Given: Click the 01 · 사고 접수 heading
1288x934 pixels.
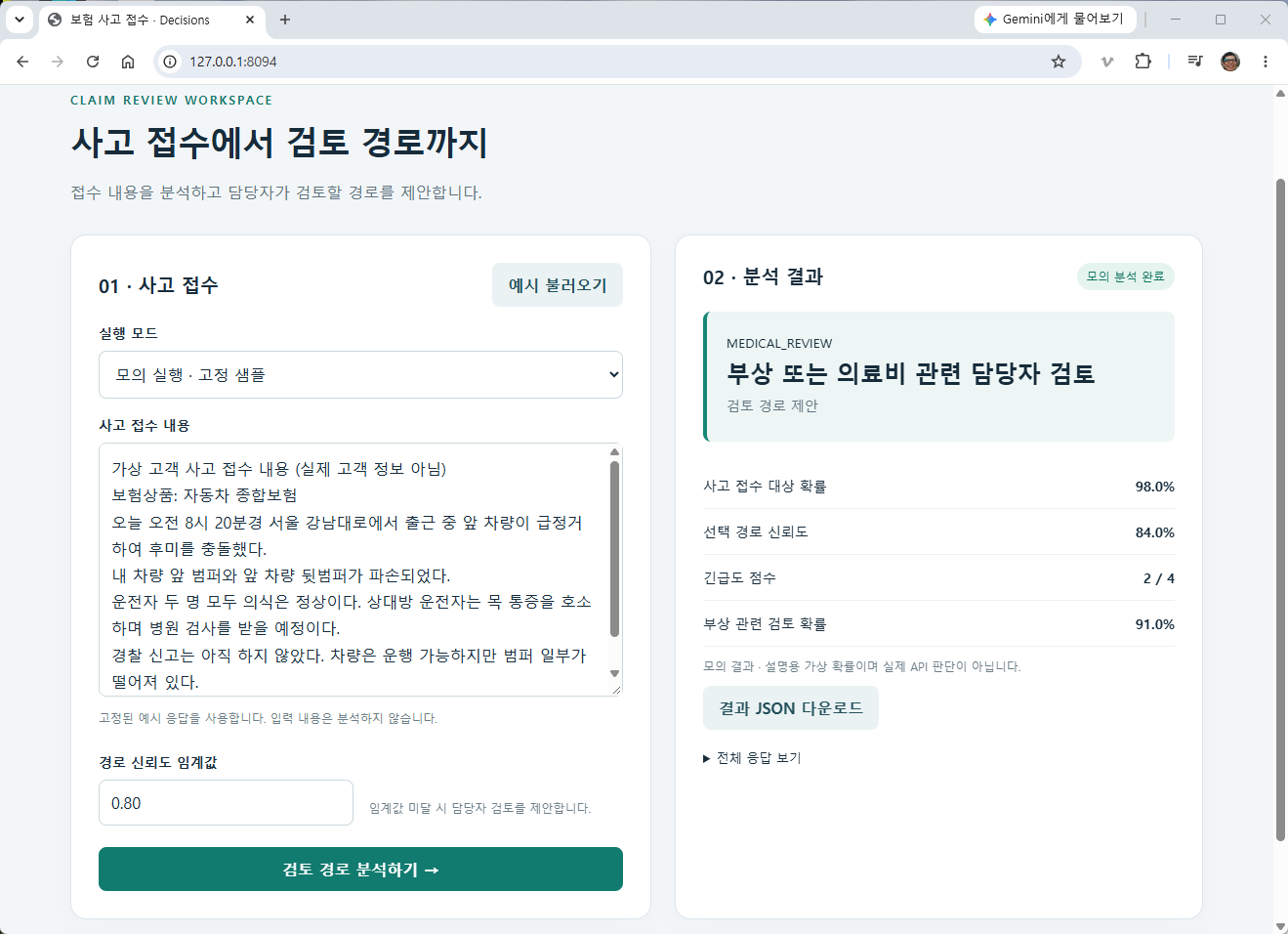Looking at the screenshot, I should pyautogui.click(x=158, y=285).
